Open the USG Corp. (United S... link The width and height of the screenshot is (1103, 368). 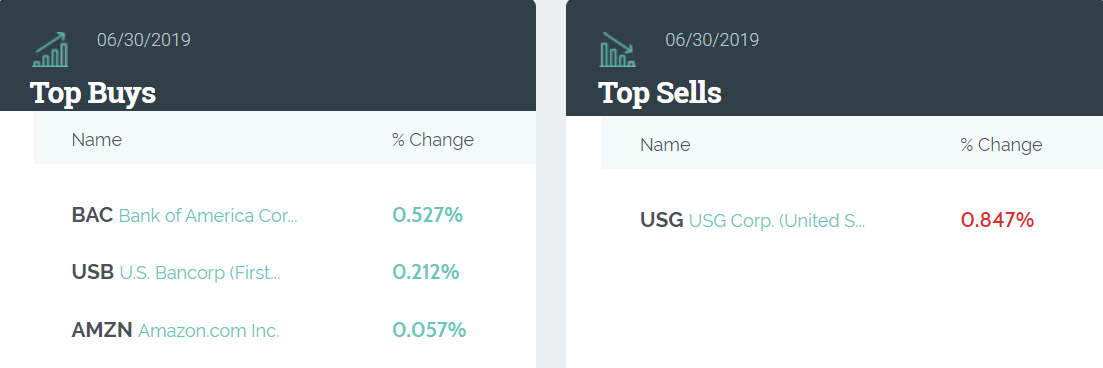point(777,221)
